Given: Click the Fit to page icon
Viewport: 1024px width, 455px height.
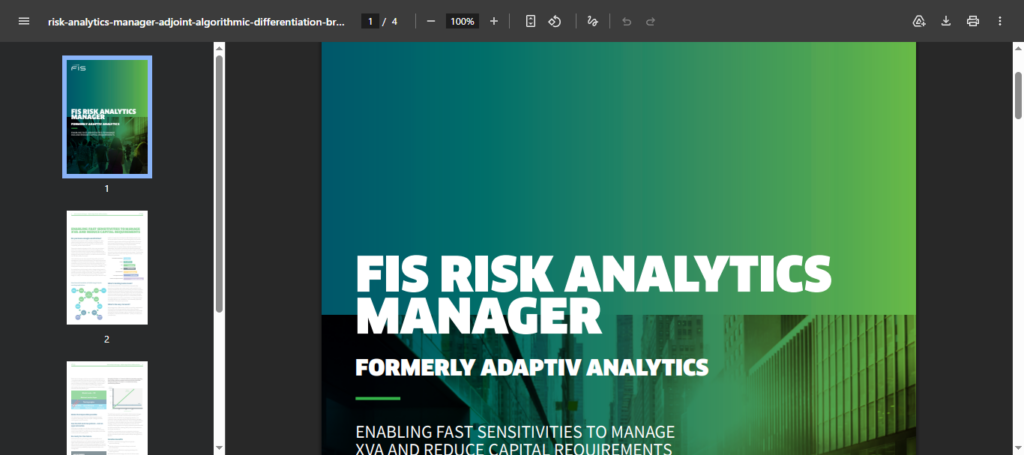Looking at the screenshot, I should click(531, 21).
